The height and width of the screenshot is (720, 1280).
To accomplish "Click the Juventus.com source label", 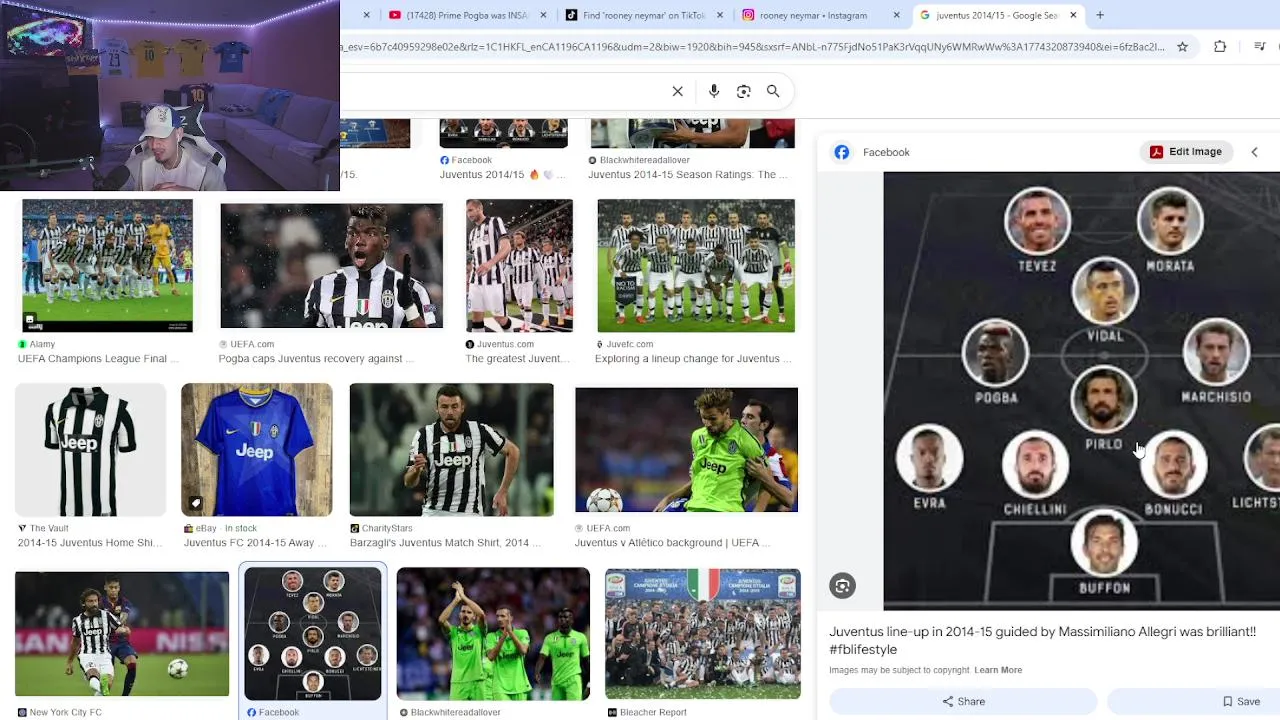I will point(505,344).
